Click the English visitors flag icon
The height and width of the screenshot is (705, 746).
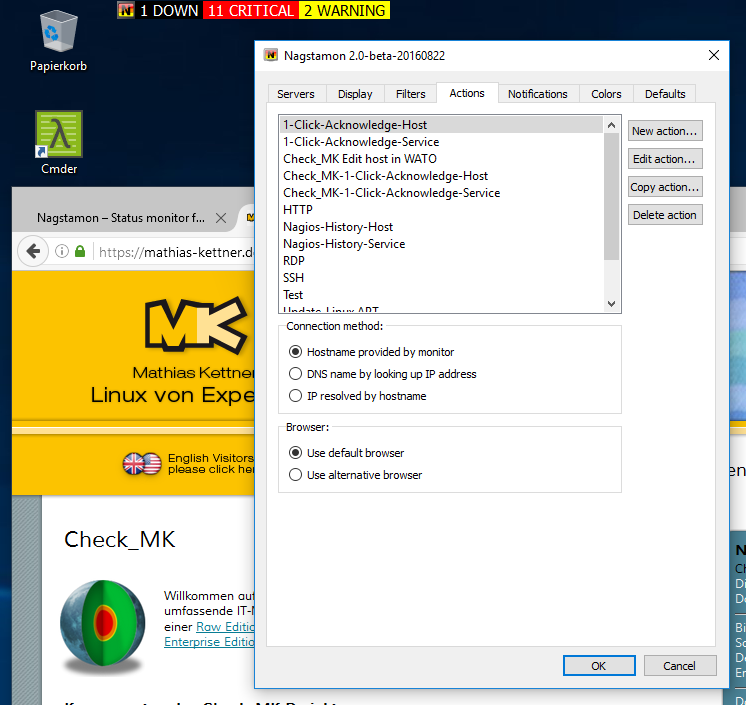point(142,463)
